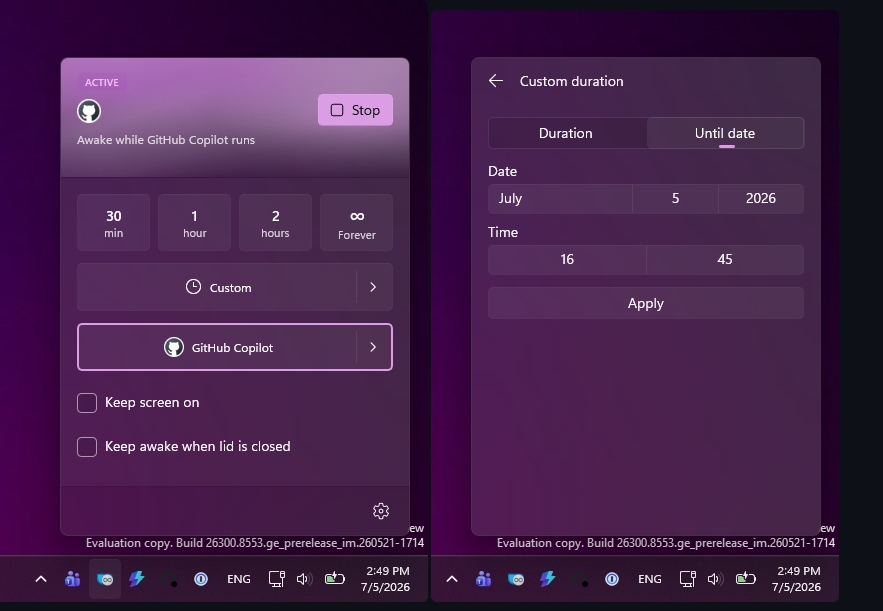Open the July month picker

[560, 199]
